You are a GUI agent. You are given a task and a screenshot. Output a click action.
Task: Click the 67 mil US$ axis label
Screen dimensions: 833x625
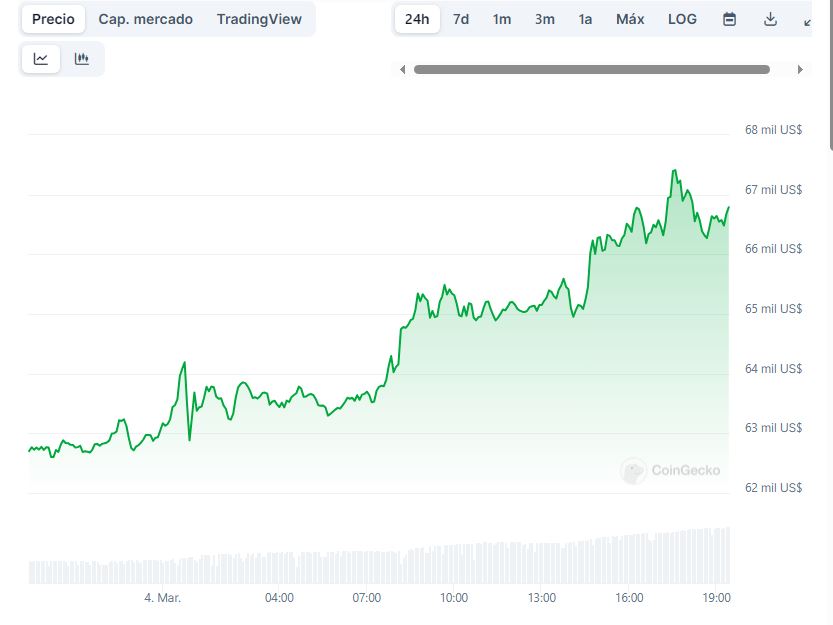pyautogui.click(x=774, y=190)
